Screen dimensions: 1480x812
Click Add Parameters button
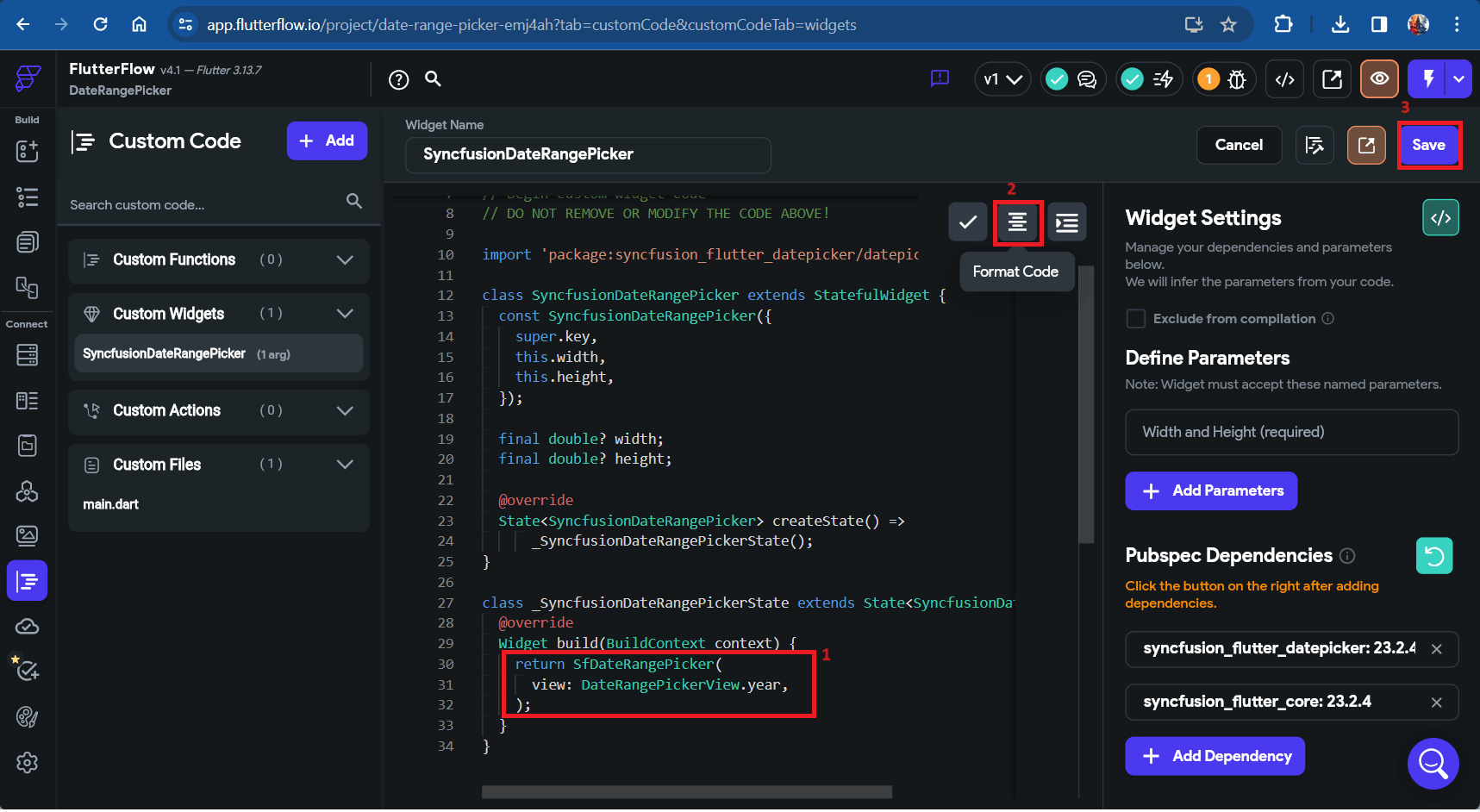point(1211,491)
